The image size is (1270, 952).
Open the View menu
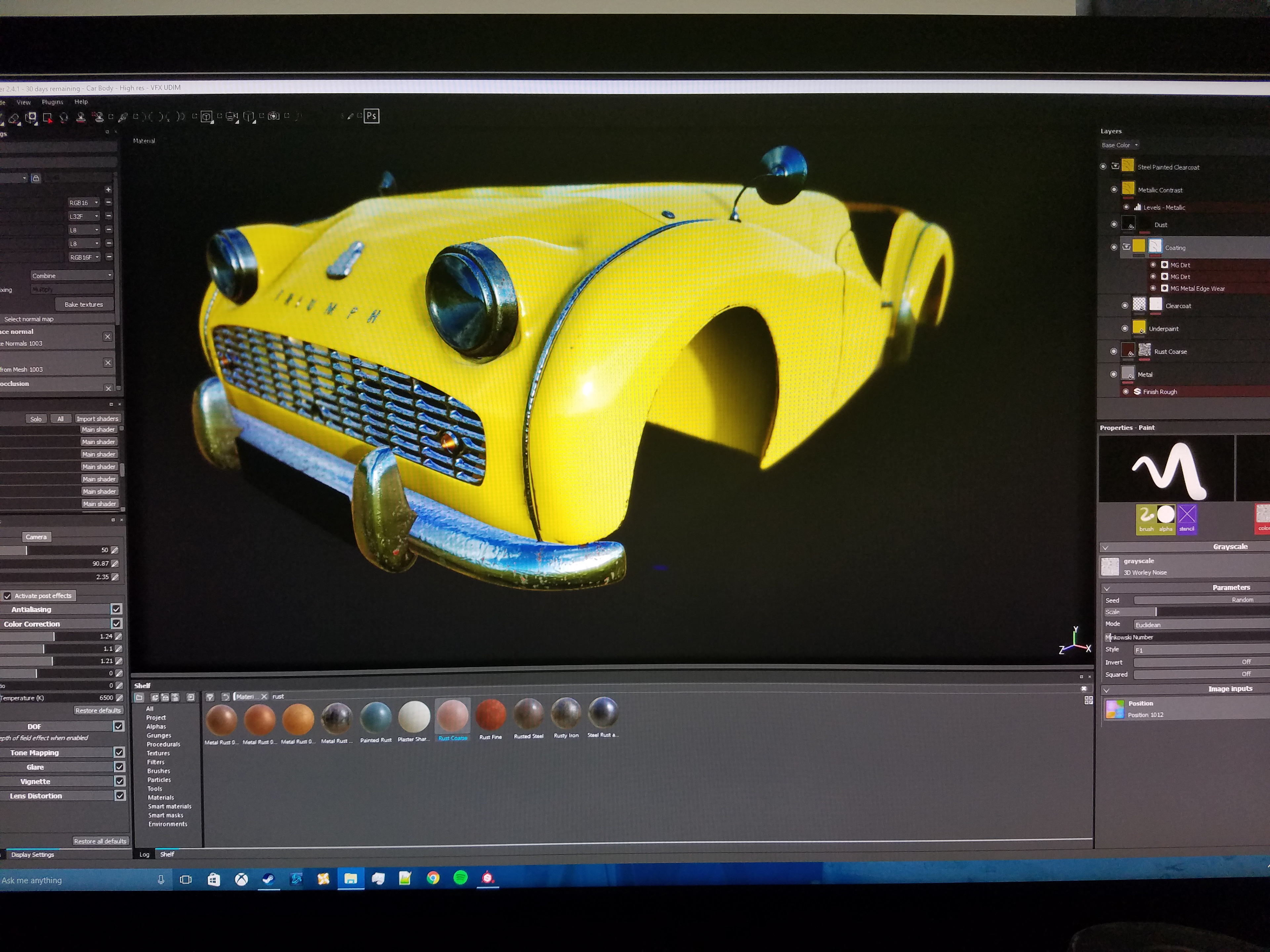23,102
